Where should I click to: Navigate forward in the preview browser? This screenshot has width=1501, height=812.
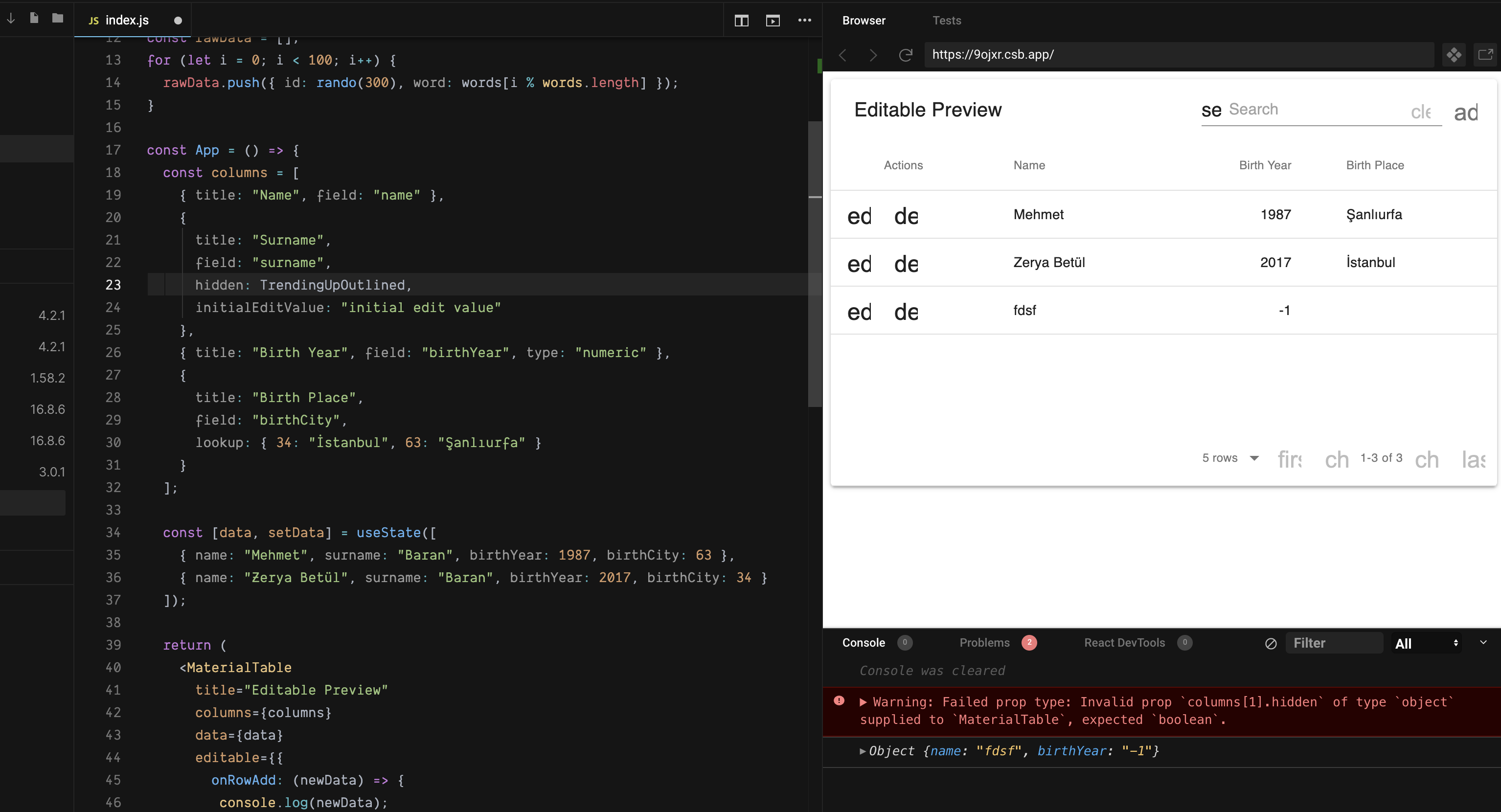point(873,55)
